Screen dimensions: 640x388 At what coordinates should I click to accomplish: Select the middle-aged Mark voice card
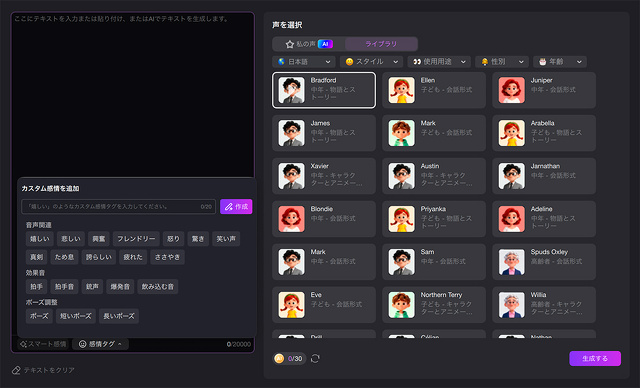tap(324, 262)
